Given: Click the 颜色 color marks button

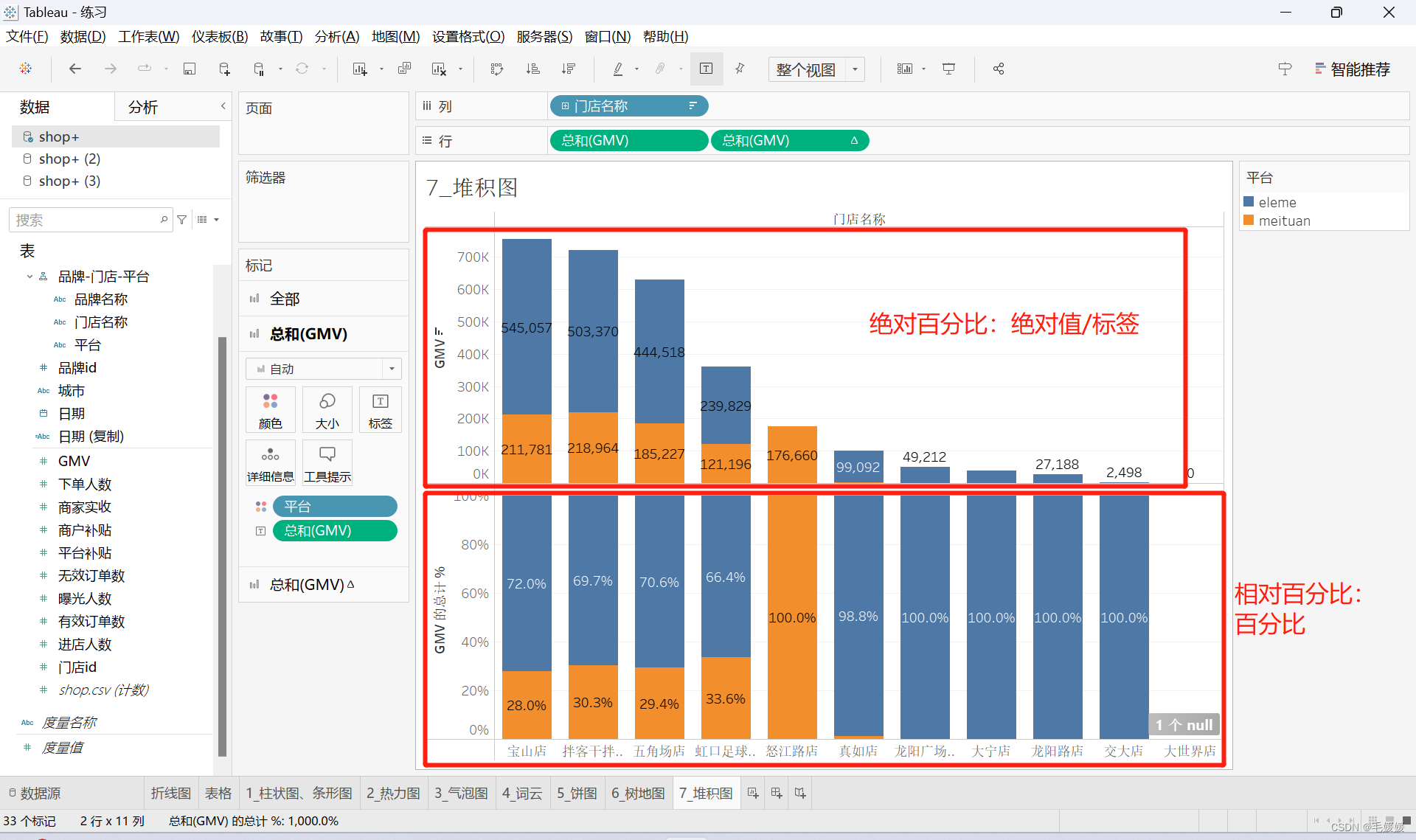Looking at the screenshot, I should (x=271, y=409).
